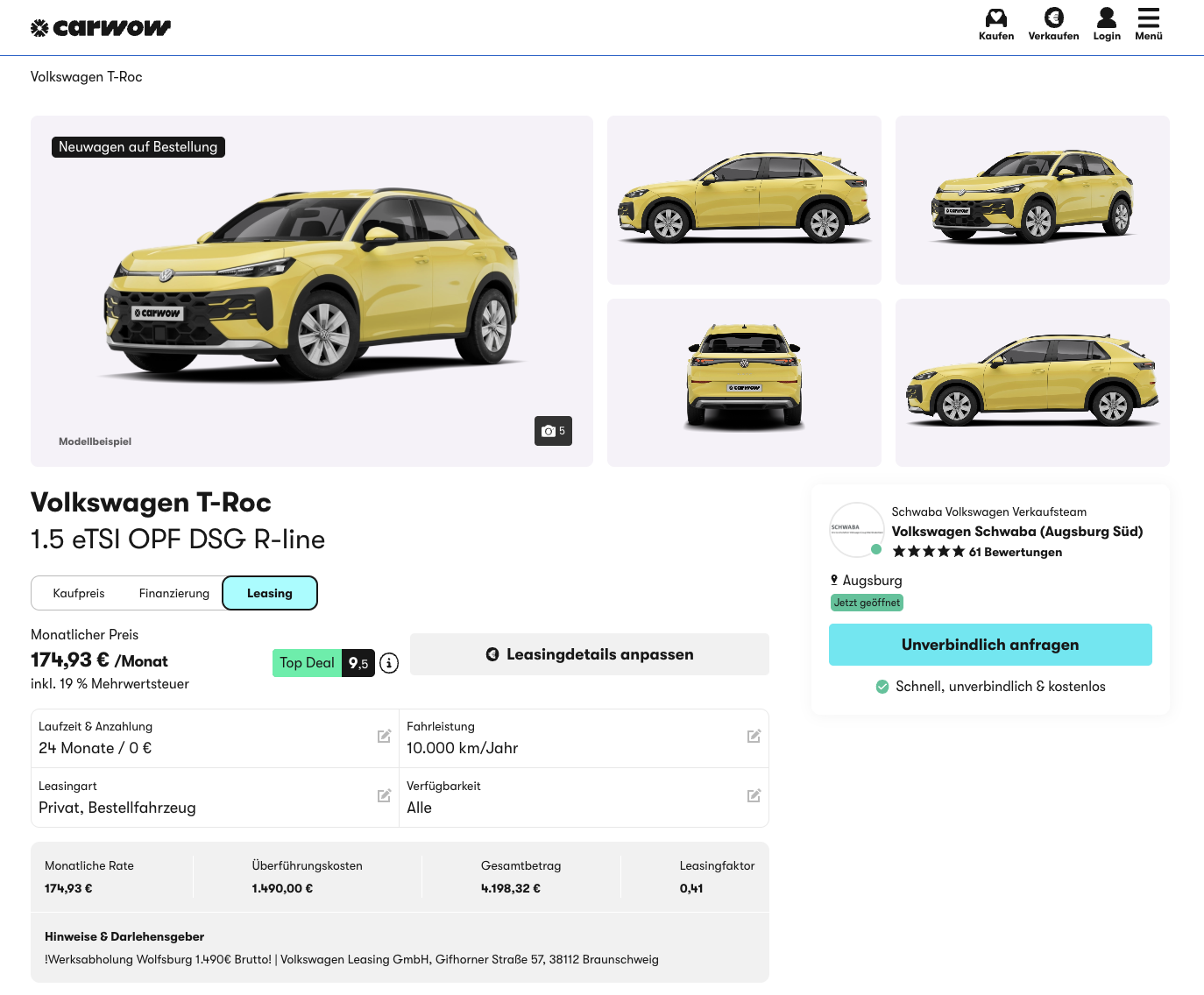Click the Modellbeispiel caption
This screenshot has width=1204, height=995.
click(95, 441)
